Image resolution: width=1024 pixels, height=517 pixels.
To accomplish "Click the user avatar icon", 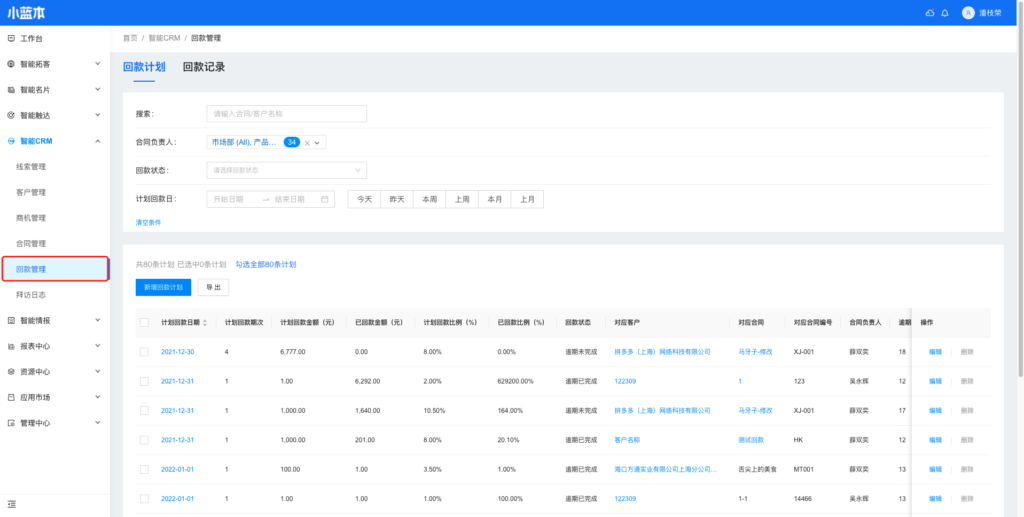I will coord(968,13).
